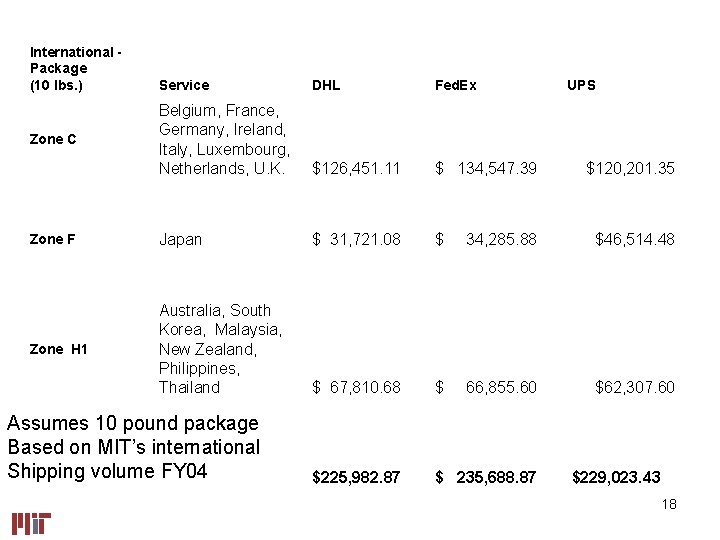Click the UPS total $229,023.43

616,478
